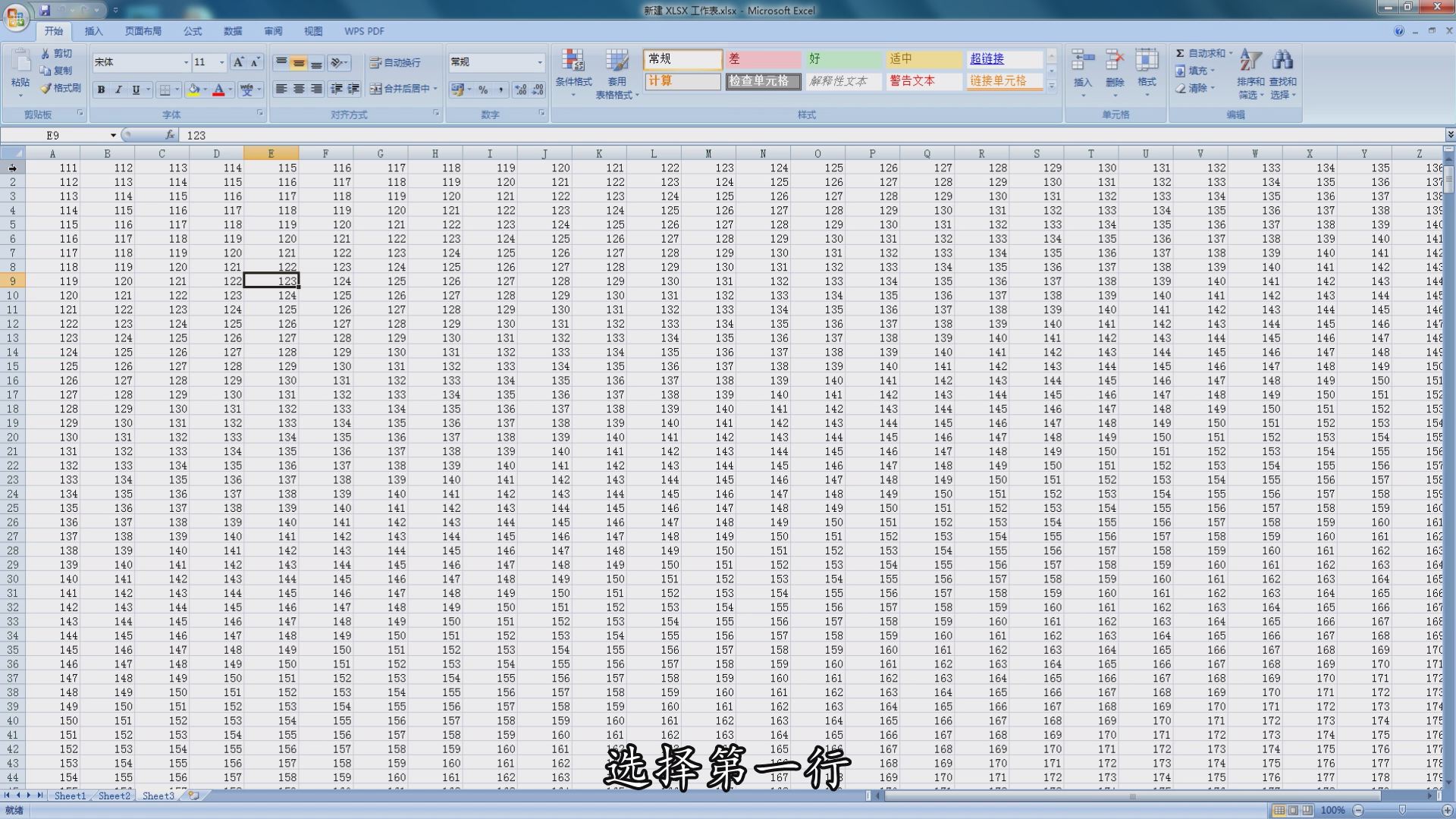Click column header E
1456x819 pixels.
coord(271,153)
